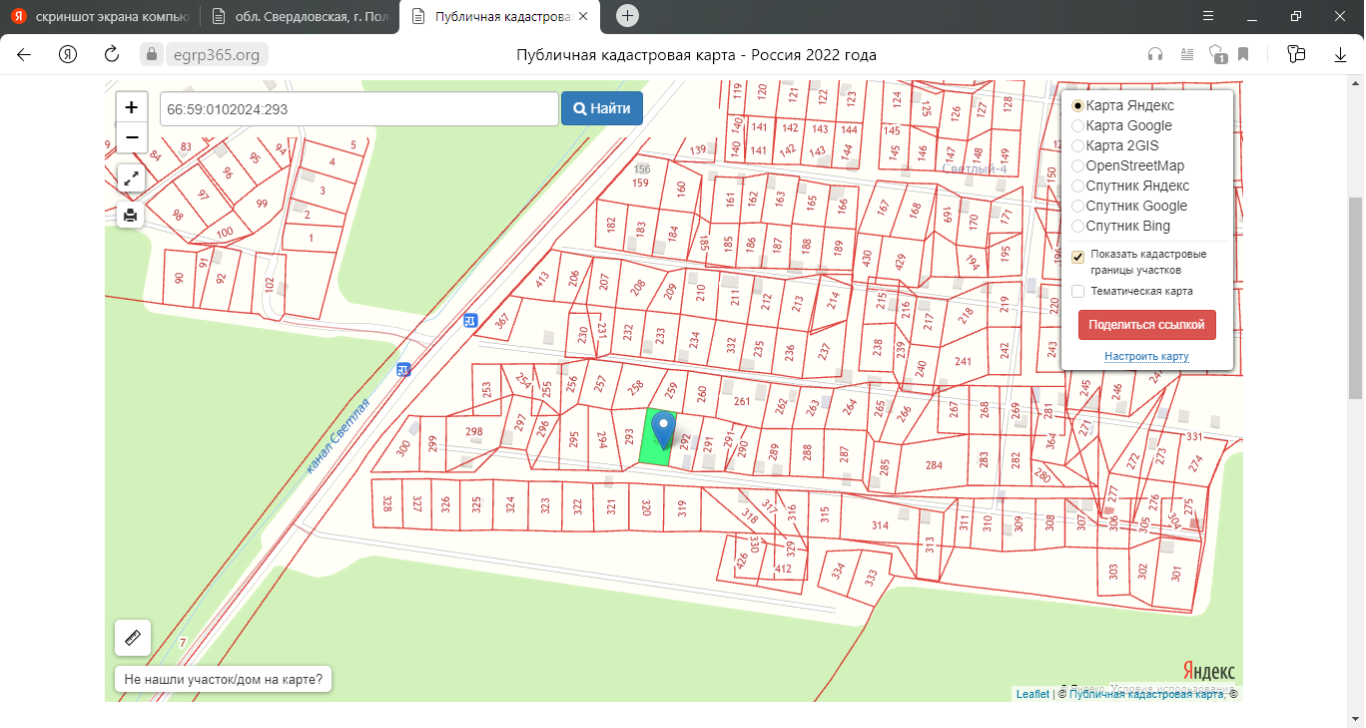Bookmark this page
Viewport: 1366px width, 728px height.
click(1243, 55)
